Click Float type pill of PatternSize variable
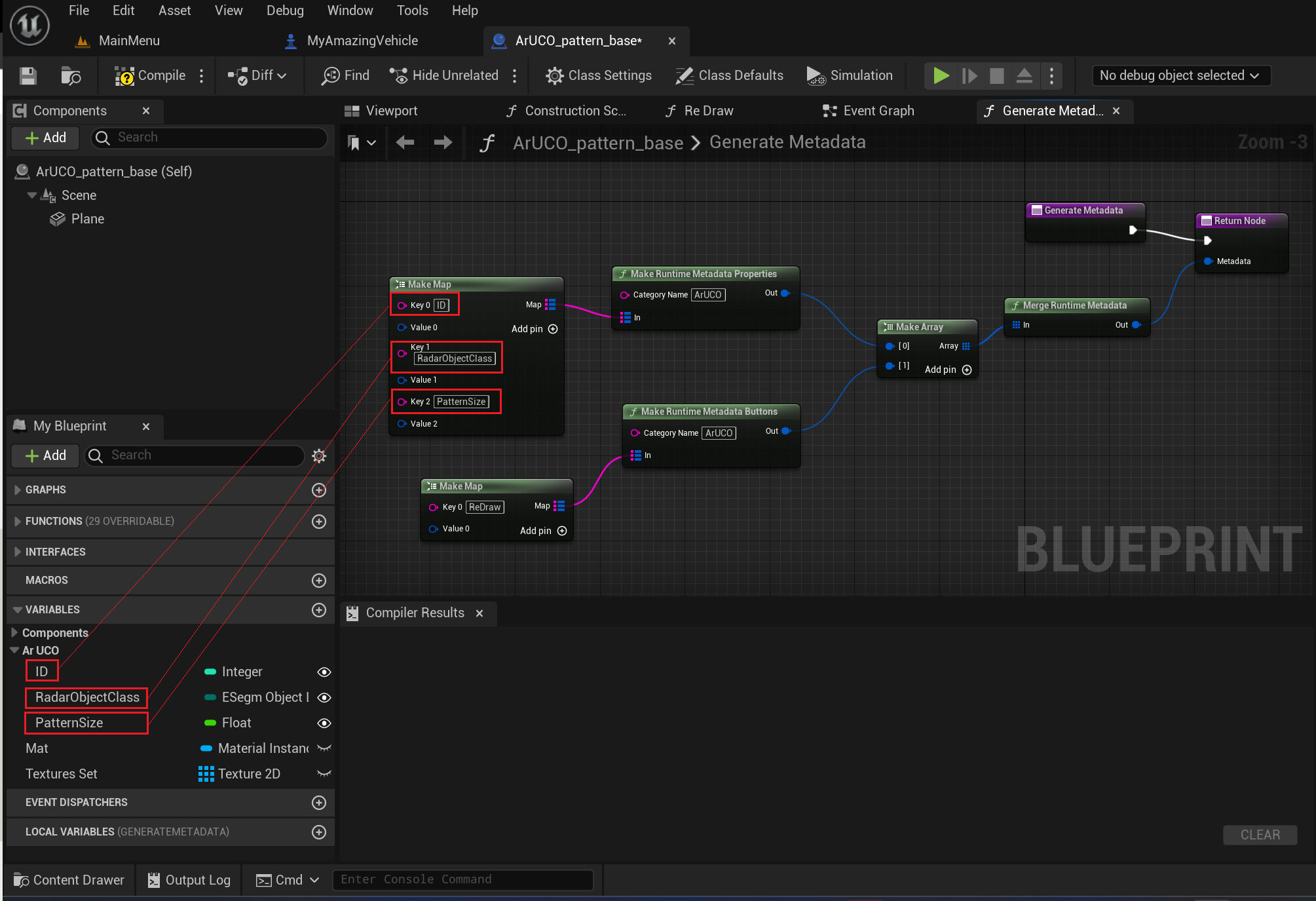 click(x=210, y=723)
